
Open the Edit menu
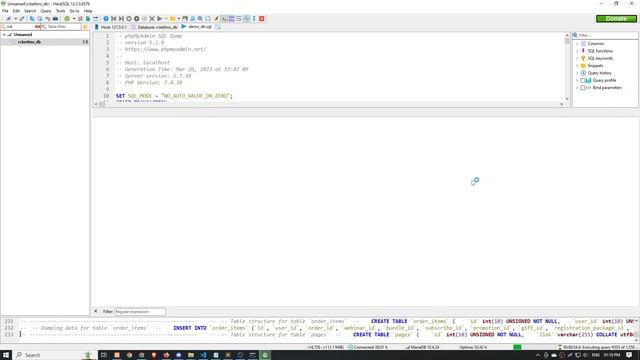[16, 11]
